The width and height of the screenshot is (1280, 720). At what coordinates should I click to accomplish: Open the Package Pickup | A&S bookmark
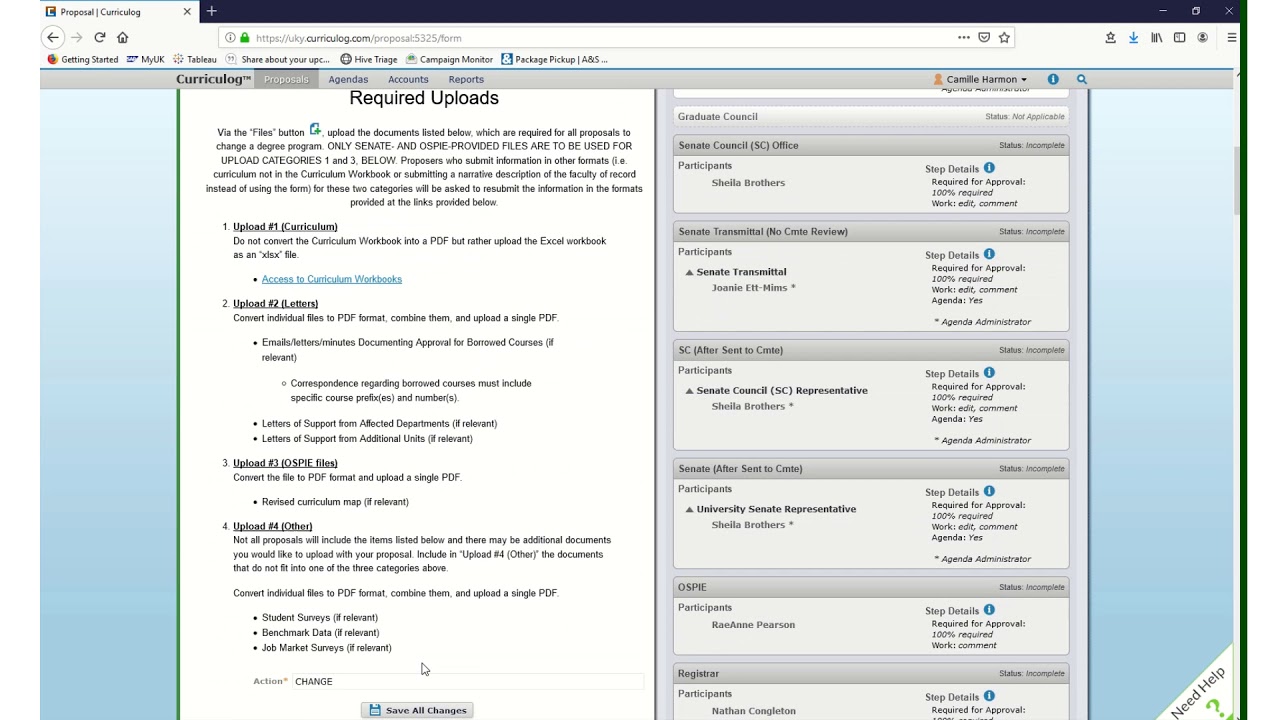coord(554,59)
